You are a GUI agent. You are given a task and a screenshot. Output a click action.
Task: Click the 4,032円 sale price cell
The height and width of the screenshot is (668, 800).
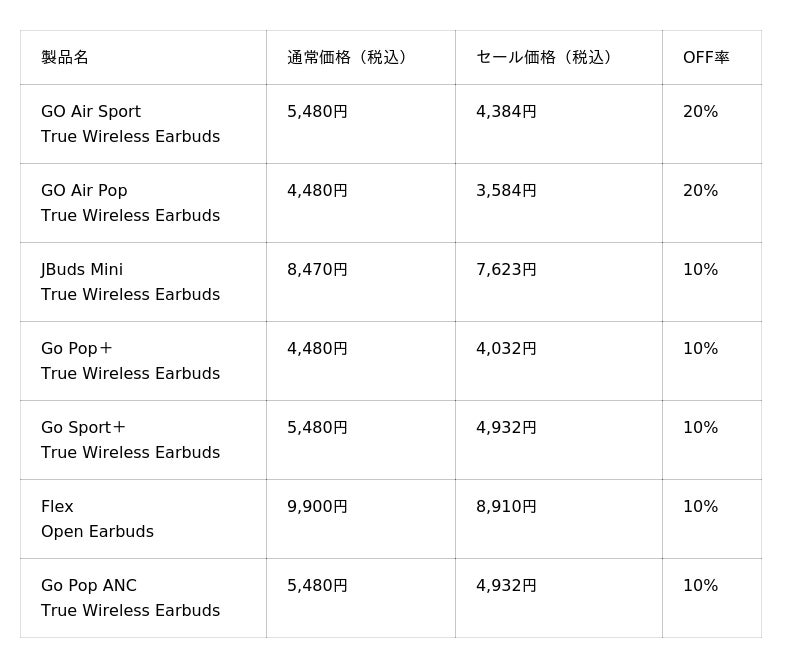click(506, 349)
